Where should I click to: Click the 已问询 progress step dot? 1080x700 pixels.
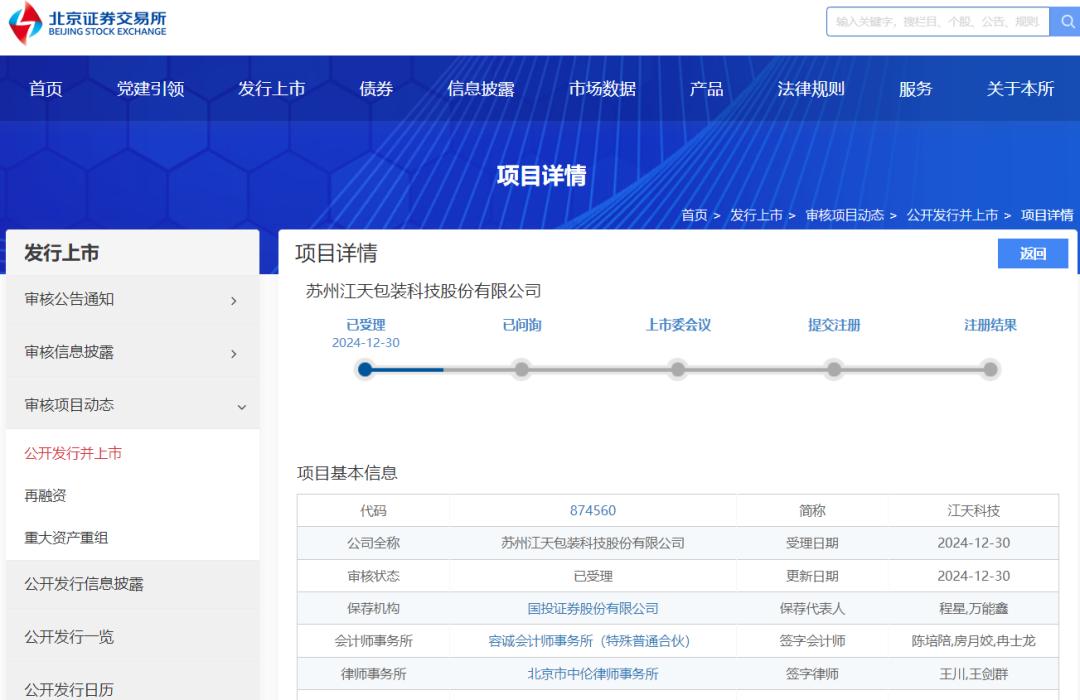(521, 370)
